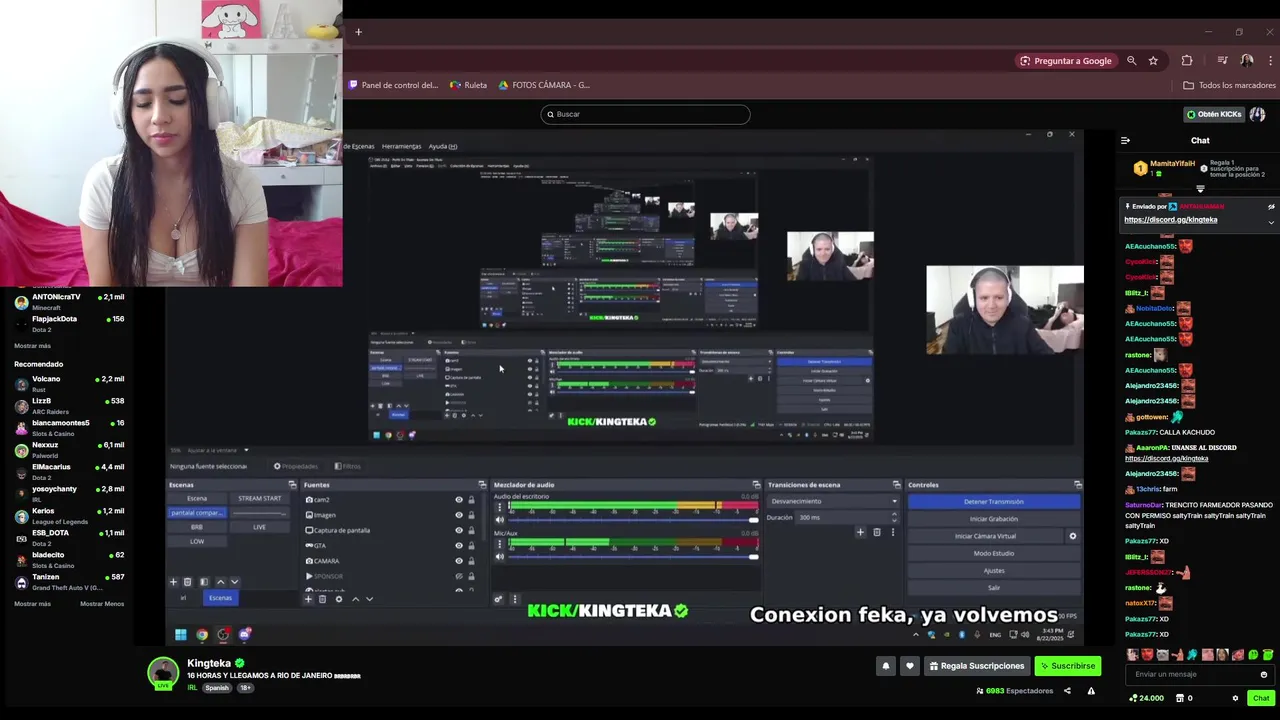Open chat settings gear icon
1280x720 pixels.
1235,698
